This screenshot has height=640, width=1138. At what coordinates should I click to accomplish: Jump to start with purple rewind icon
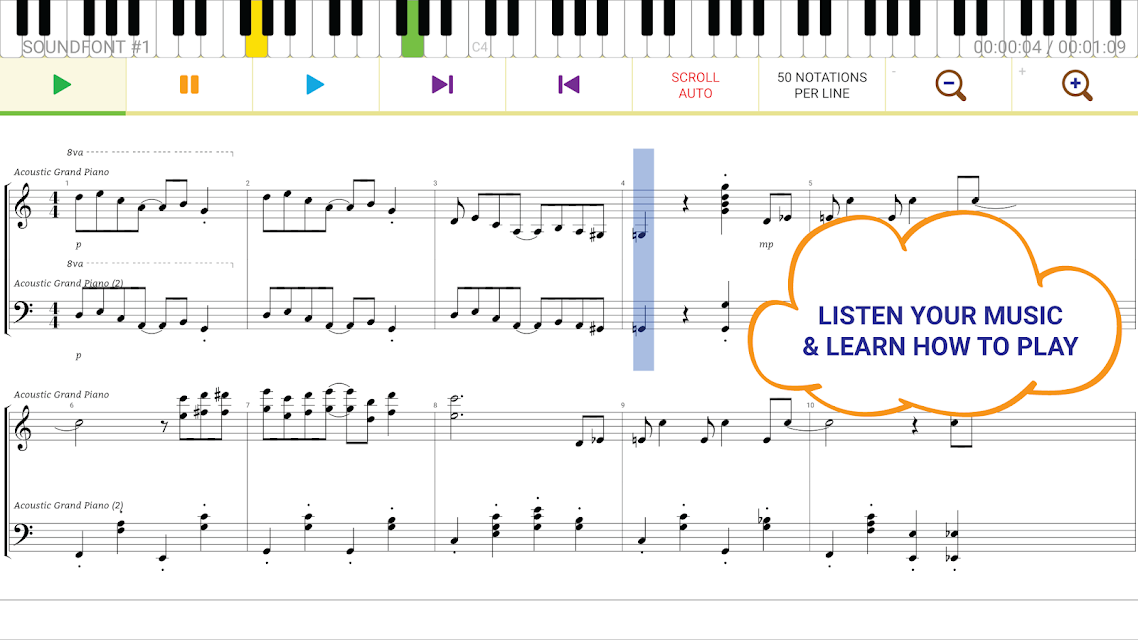pos(568,85)
